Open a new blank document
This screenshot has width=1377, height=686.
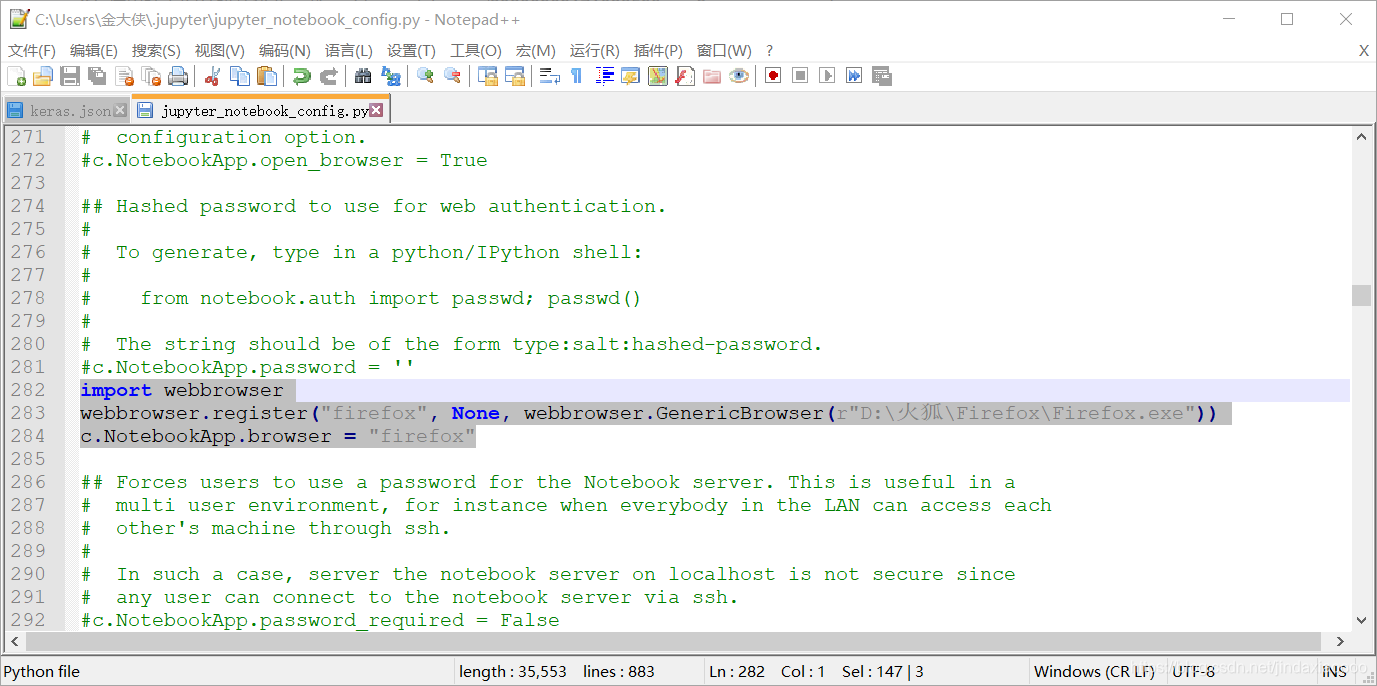pos(17,75)
